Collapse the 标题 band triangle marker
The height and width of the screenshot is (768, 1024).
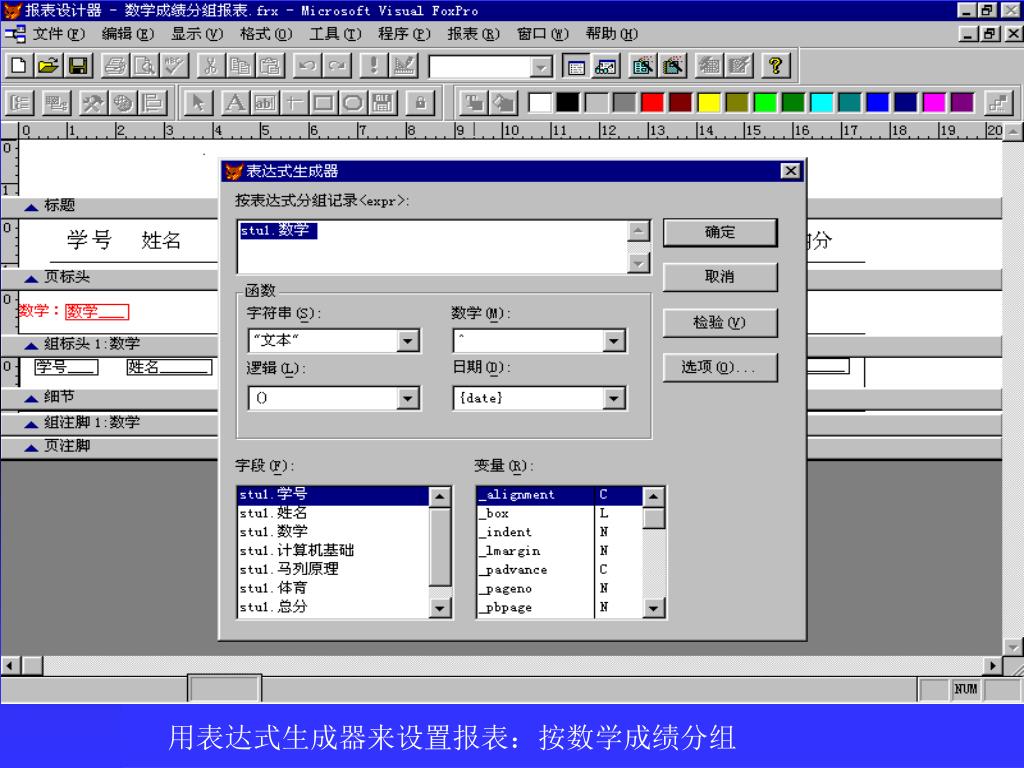31,207
